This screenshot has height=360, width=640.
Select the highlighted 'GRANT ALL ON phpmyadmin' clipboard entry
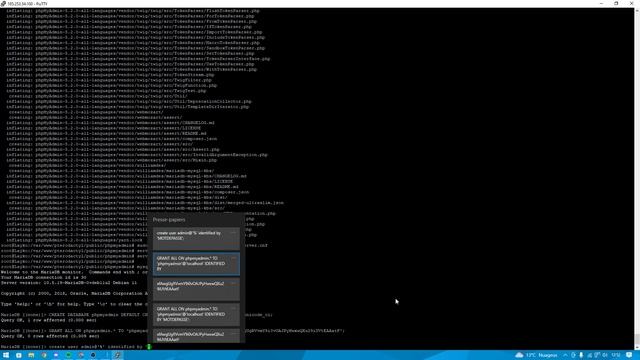196,264
